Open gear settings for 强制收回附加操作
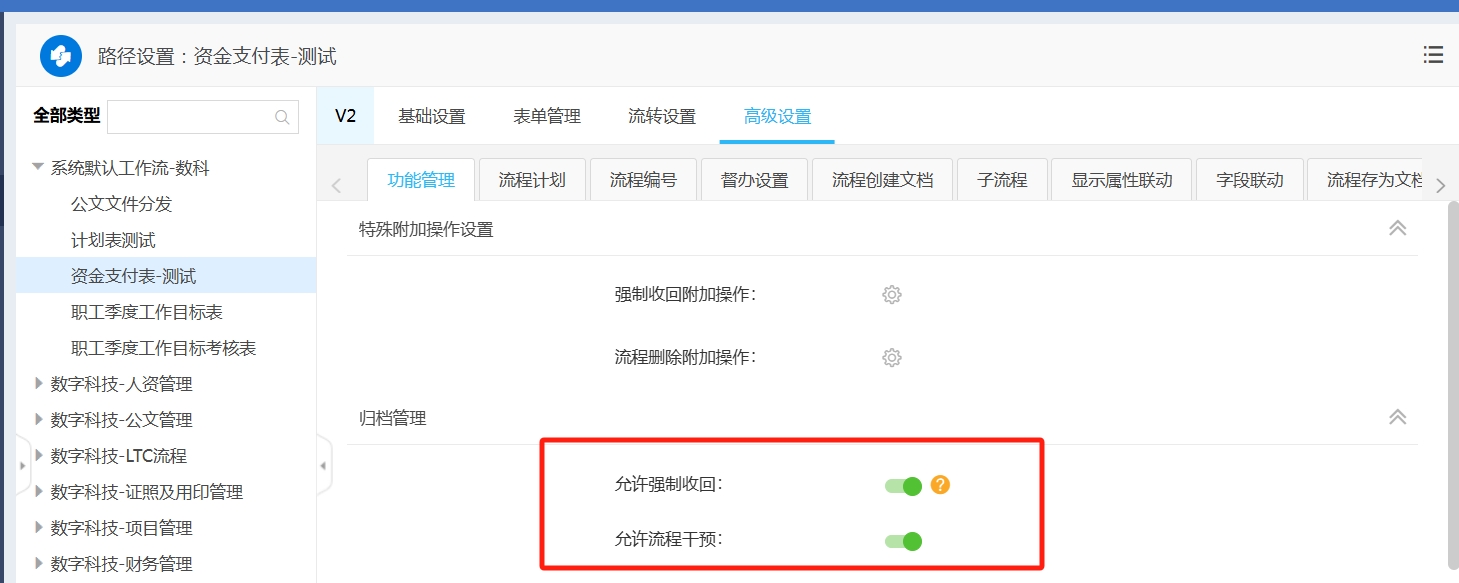Image resolution: width=1459 pixels, height=583 pixels. [x=891, y=295]
